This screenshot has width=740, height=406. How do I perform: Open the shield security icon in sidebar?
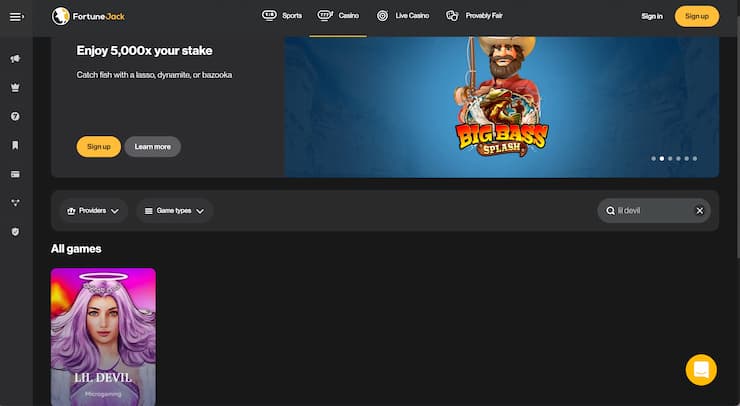coord(16,232)
